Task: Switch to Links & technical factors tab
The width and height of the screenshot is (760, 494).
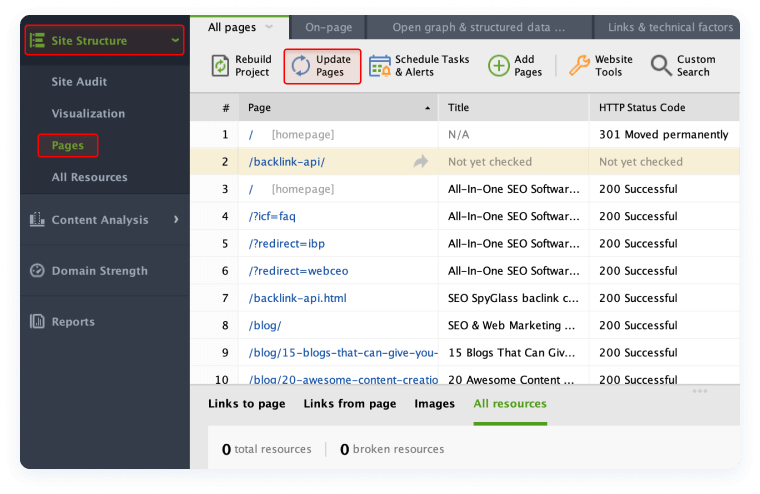Action: click(x=670, y=28)
